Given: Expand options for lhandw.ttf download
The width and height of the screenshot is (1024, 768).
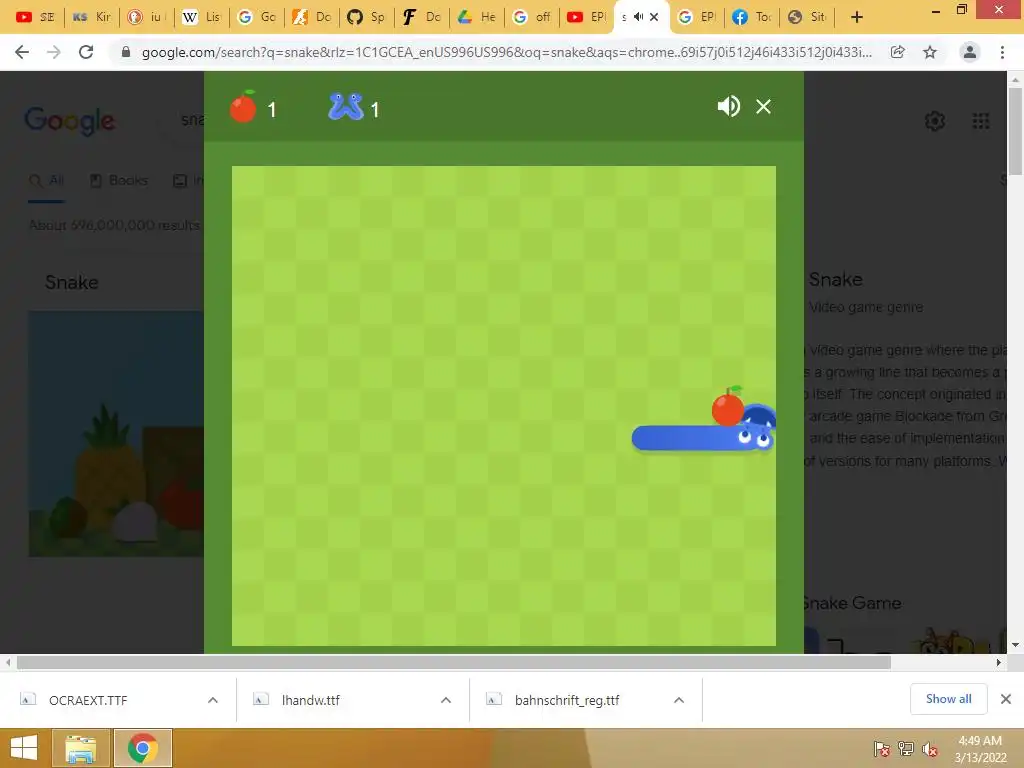Looking at the screenshot, I should tap(446, 700).
